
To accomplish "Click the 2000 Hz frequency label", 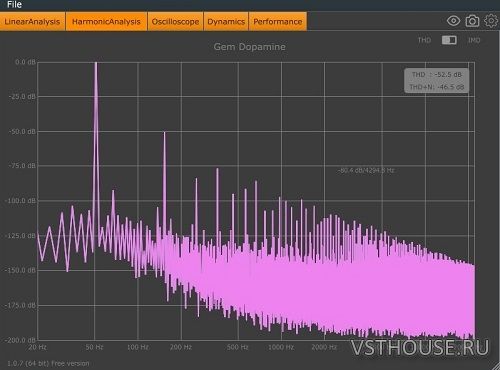I will pyautogui.click(x=324, y=347).
